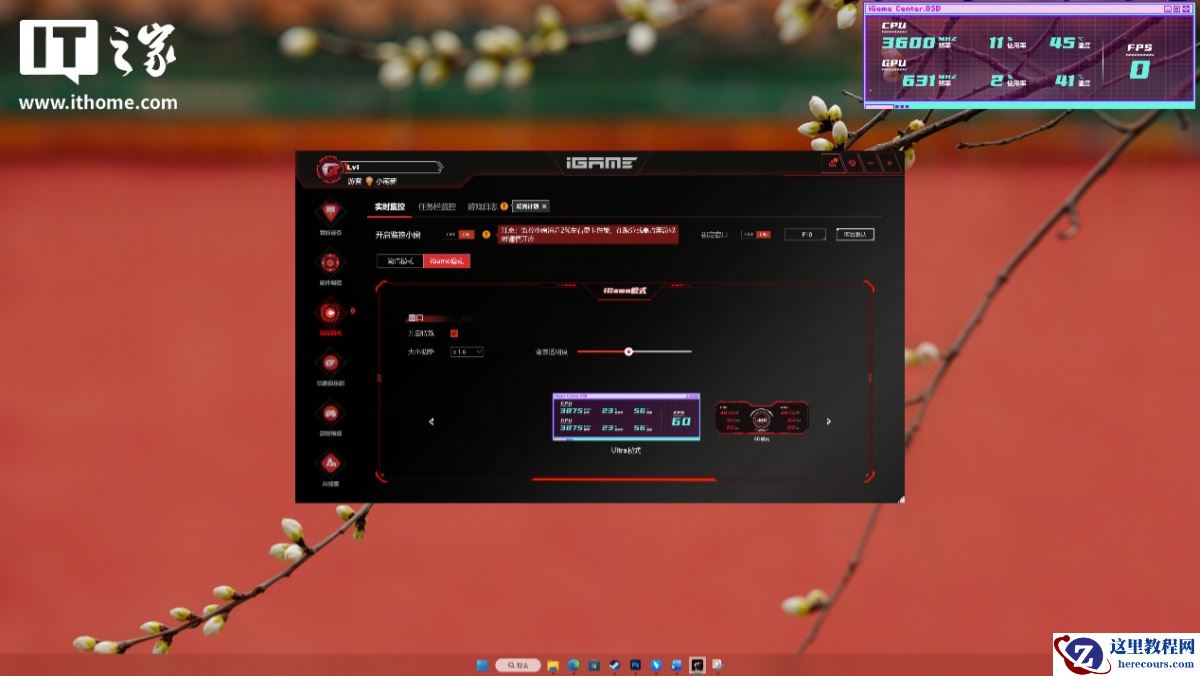Select the simple mode tab left of iGame模式
This screenshot has height=676, width=1200.
click(400, 261)
